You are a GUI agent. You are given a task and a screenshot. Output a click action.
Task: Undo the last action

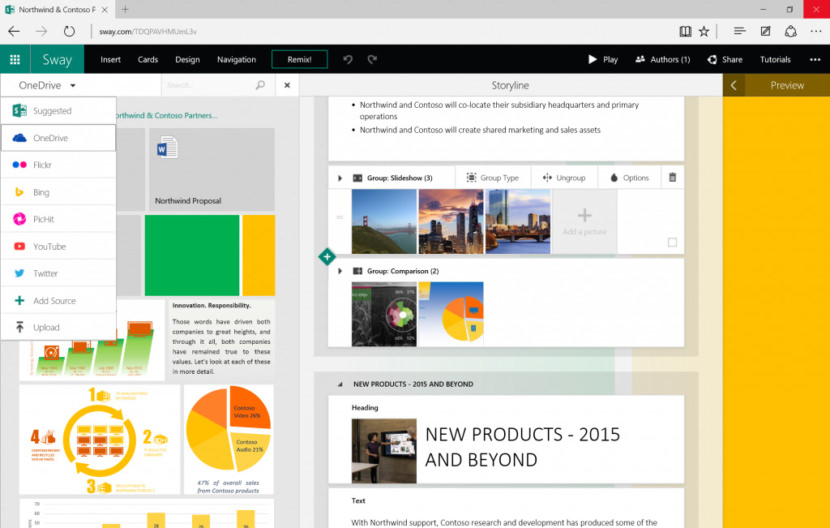(348, 59)
